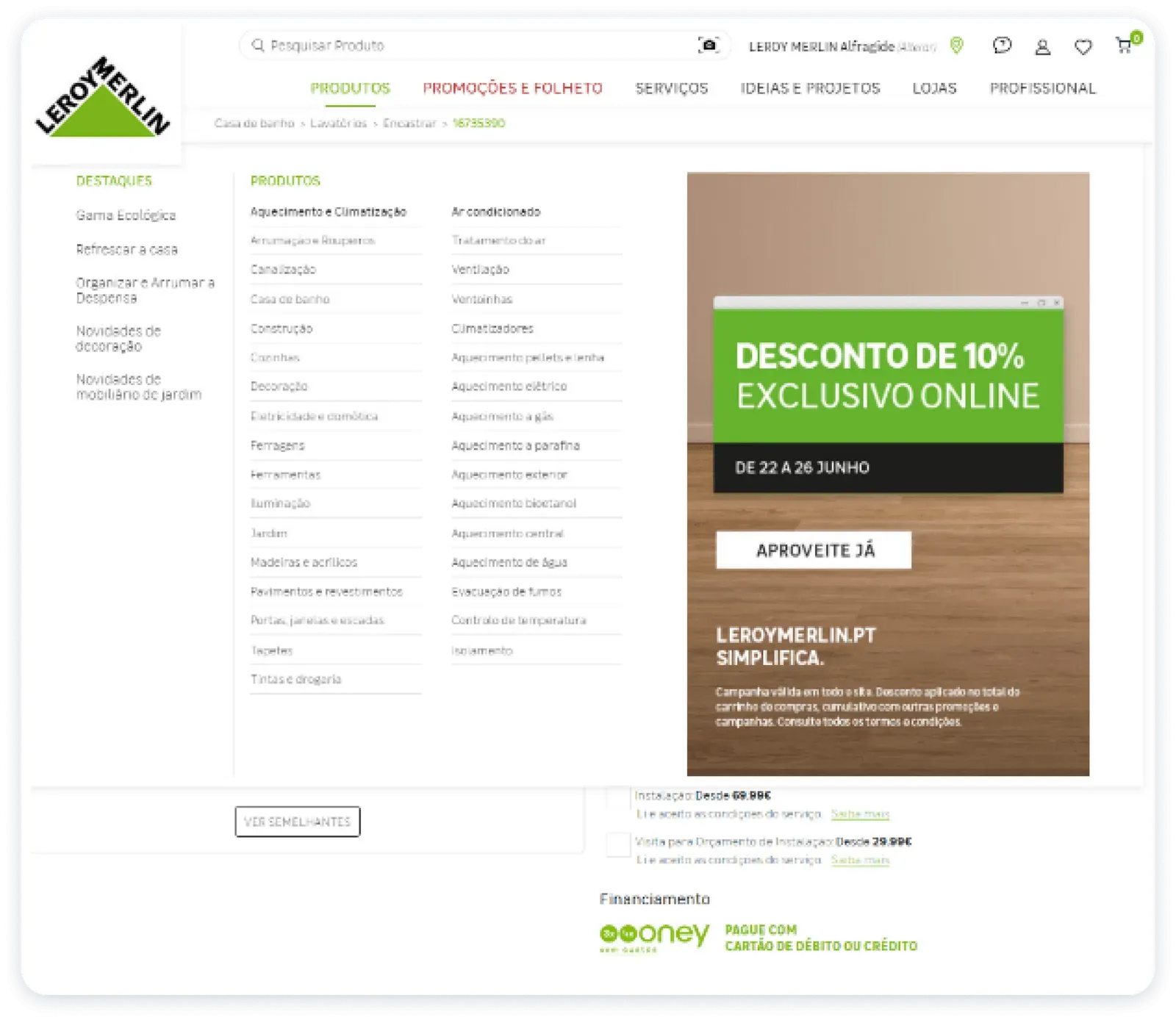Open Ventoinhas subcategory

[481, 299]
